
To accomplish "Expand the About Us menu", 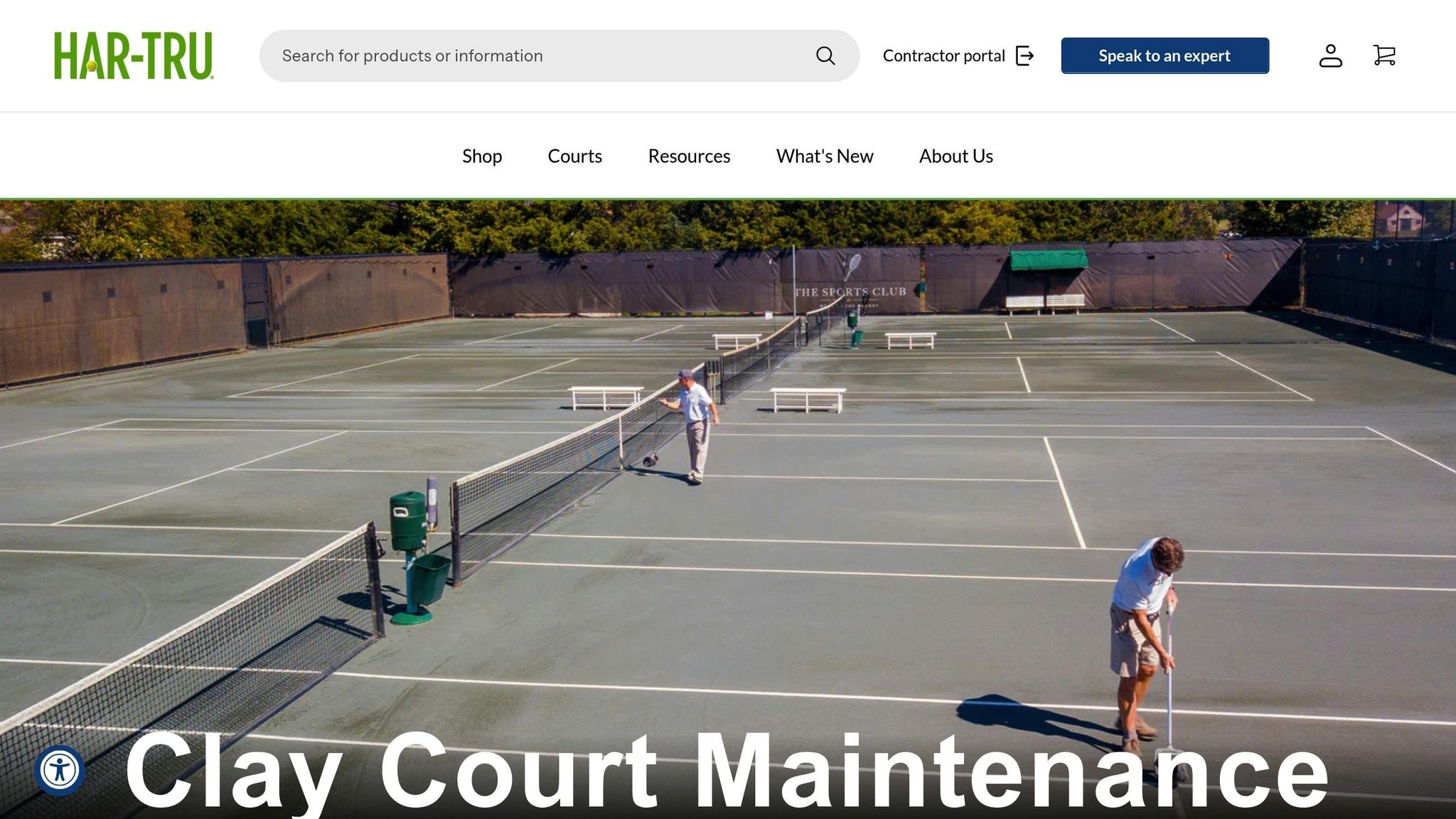I will (x=955, y=156).
